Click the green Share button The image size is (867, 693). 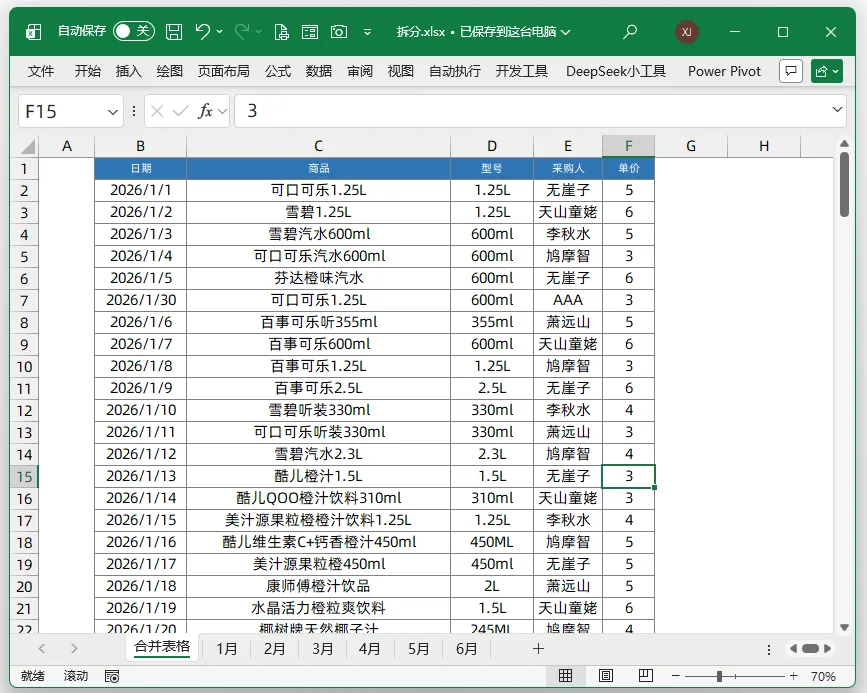click(827, 71)
